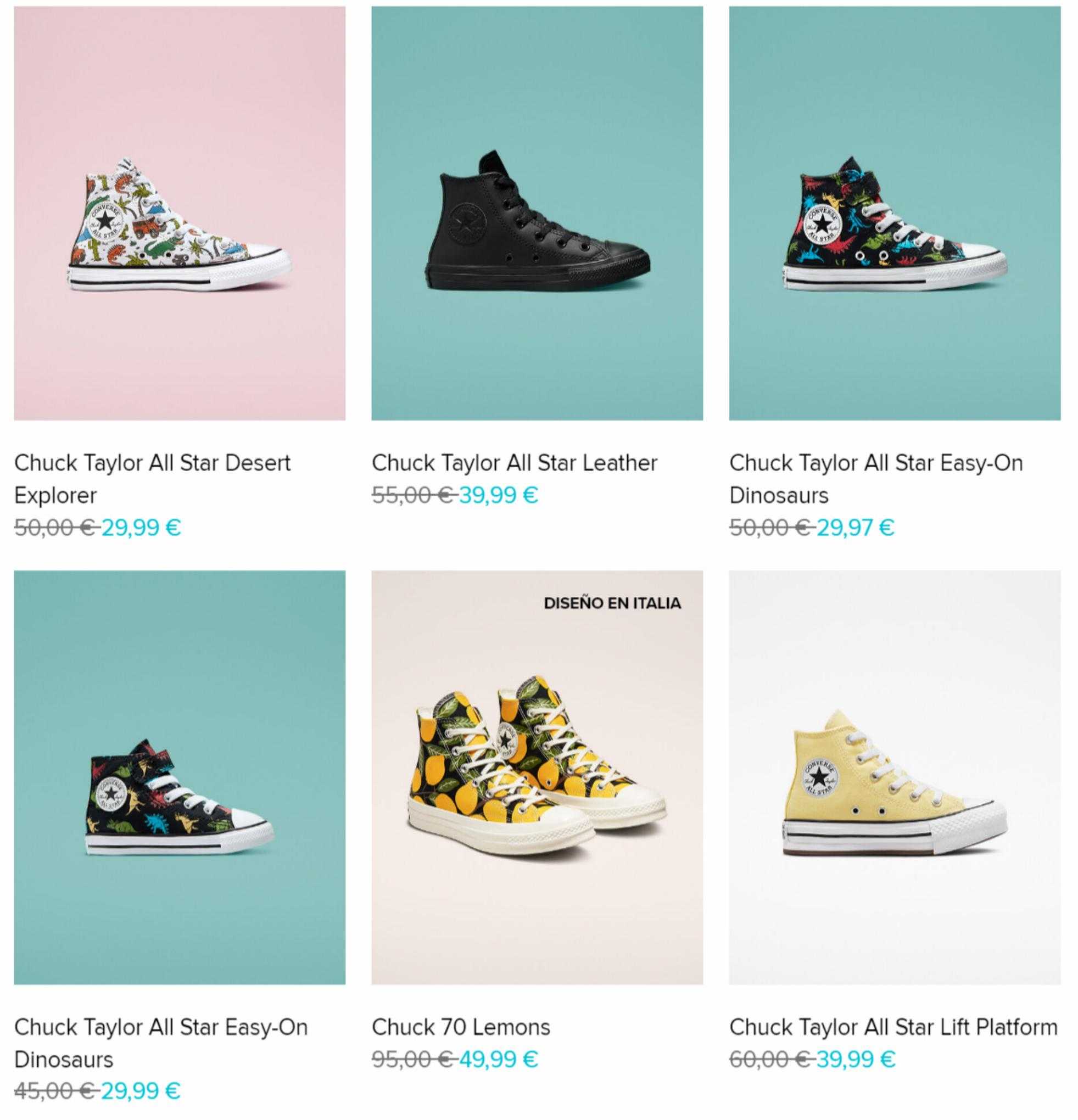
Task: Click the 39,99 € Lift Platform price
Action: (856, 1059)
